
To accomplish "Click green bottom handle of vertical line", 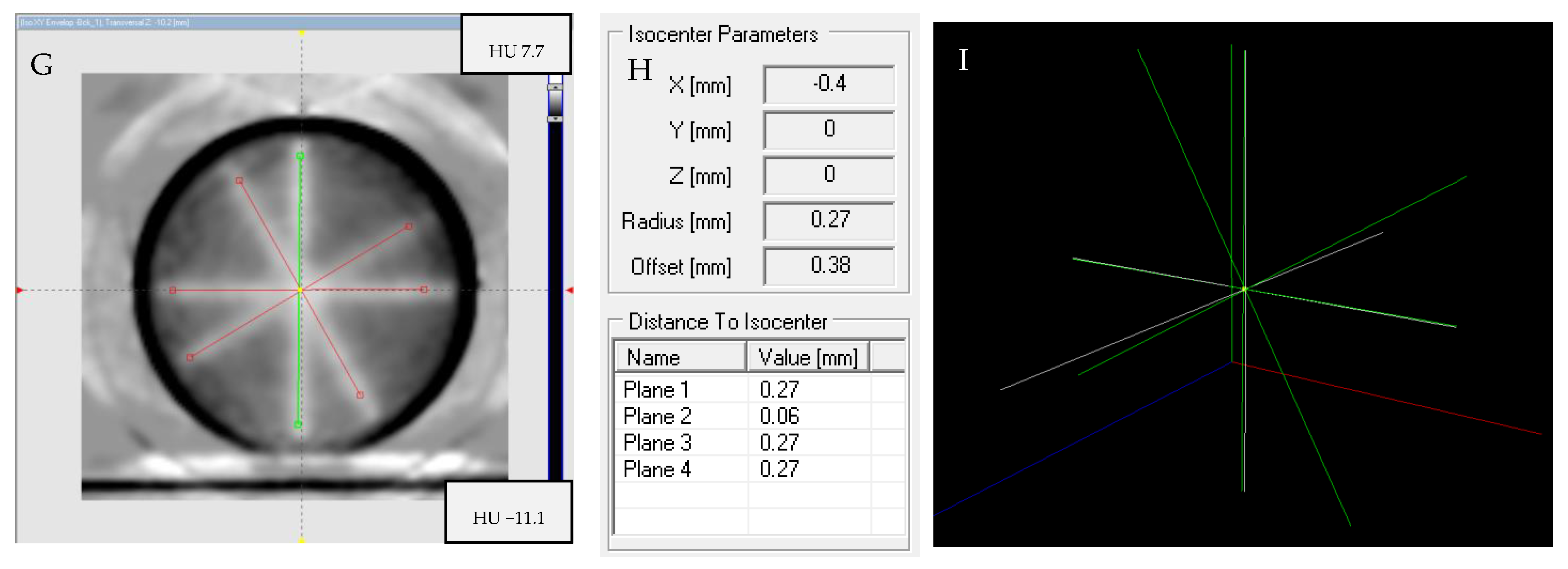I will pos(298,424).
